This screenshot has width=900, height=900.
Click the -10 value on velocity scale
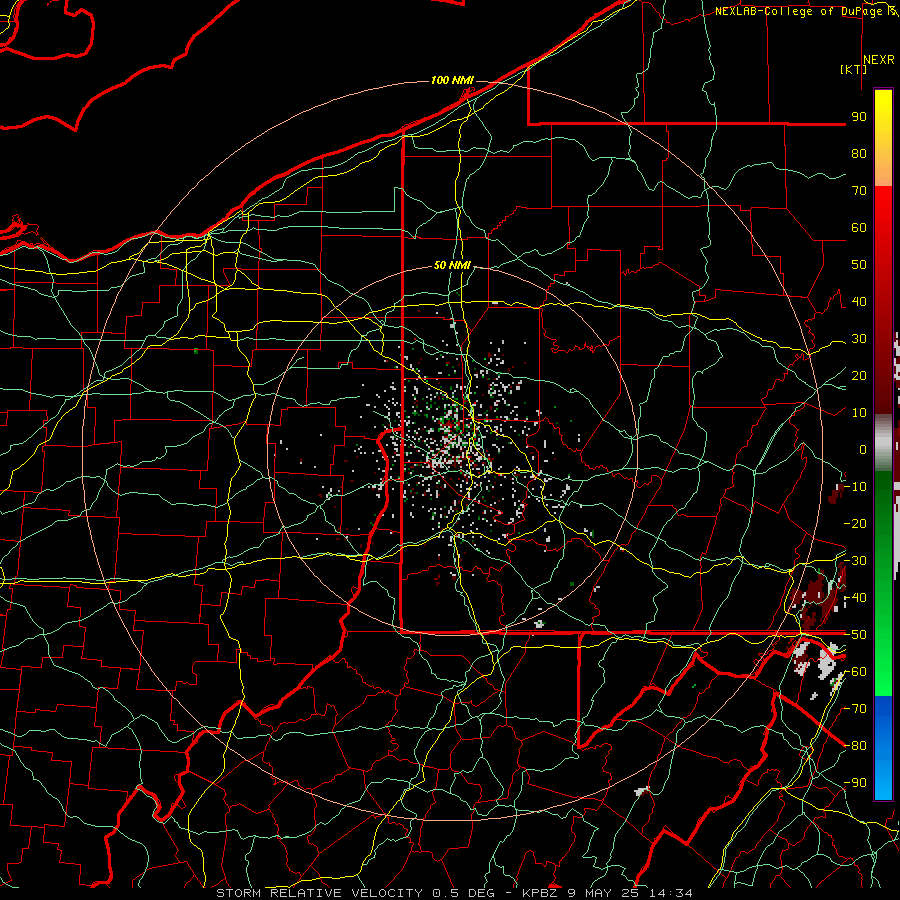pos(855,487)
